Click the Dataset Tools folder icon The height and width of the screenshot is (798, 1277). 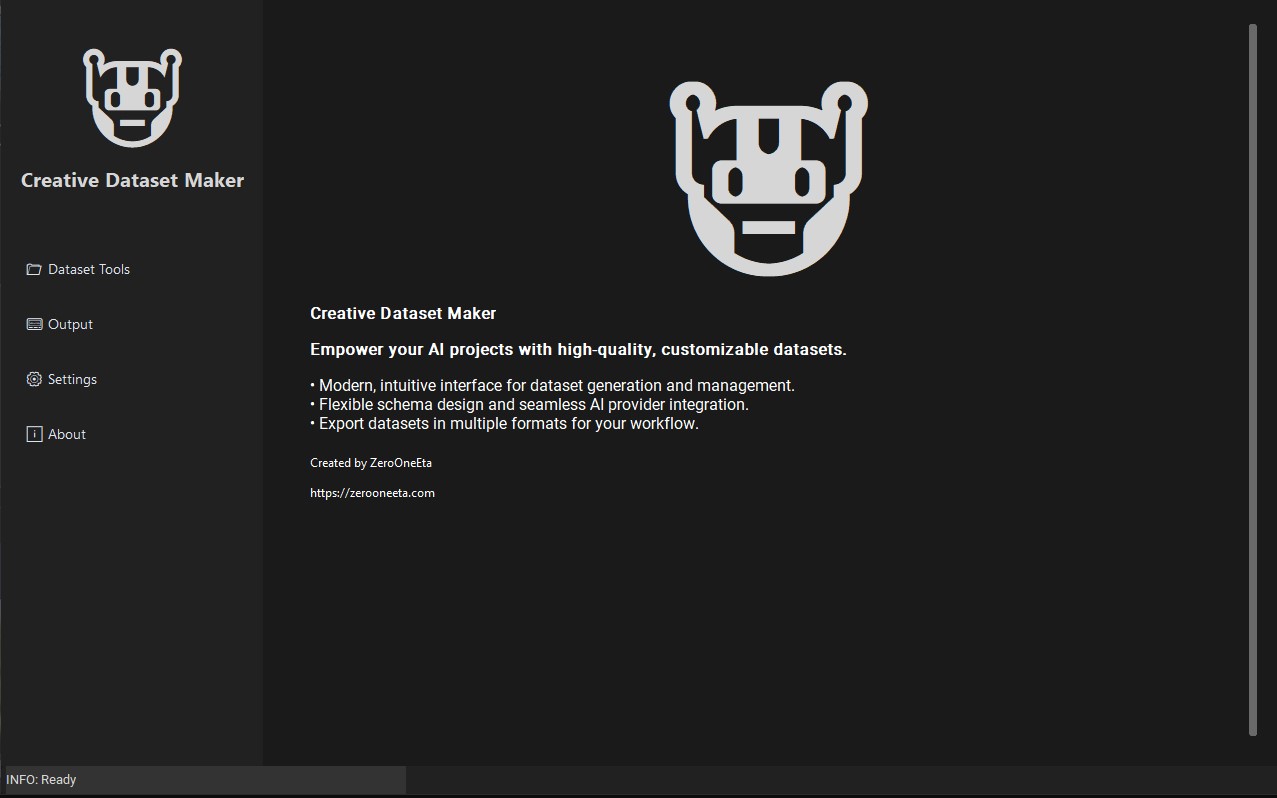click(x=34, y=269)
